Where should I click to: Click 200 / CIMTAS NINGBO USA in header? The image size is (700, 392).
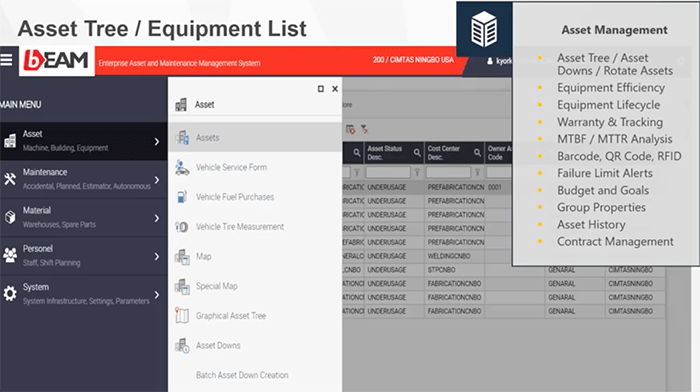point(413,60)
